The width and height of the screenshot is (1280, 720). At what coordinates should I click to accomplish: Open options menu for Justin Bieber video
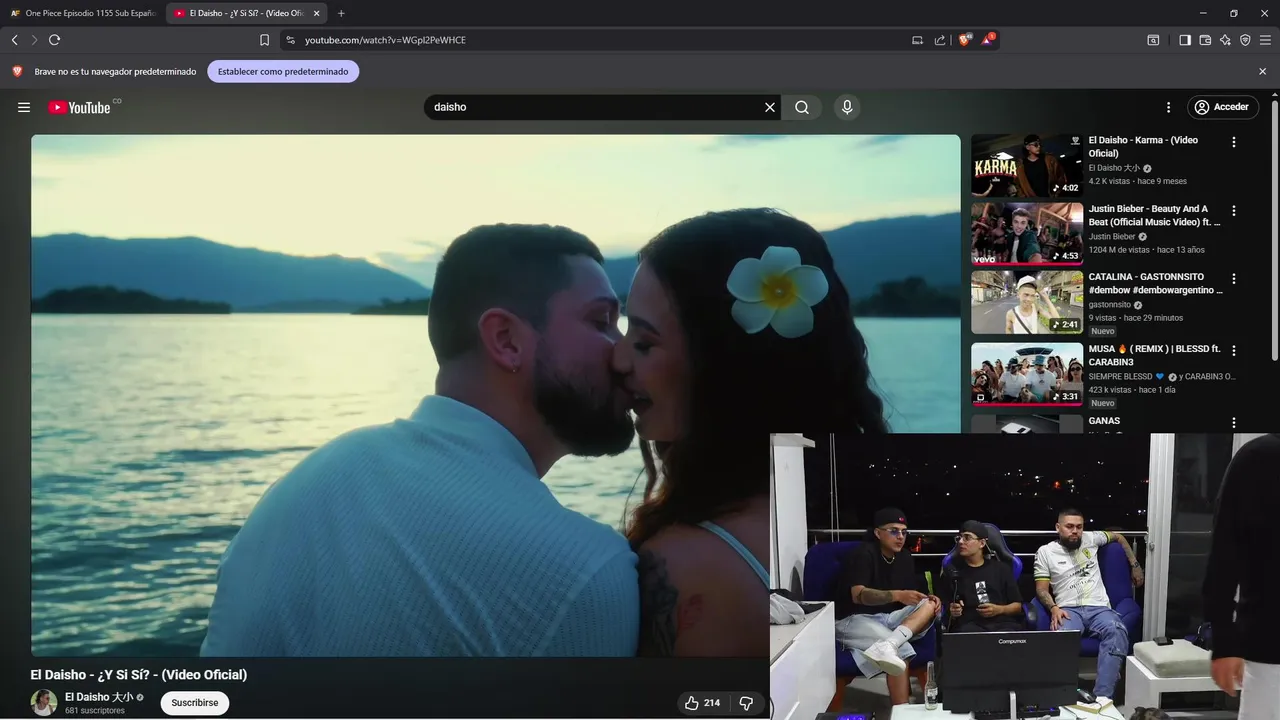click(x=1234, y=211)
